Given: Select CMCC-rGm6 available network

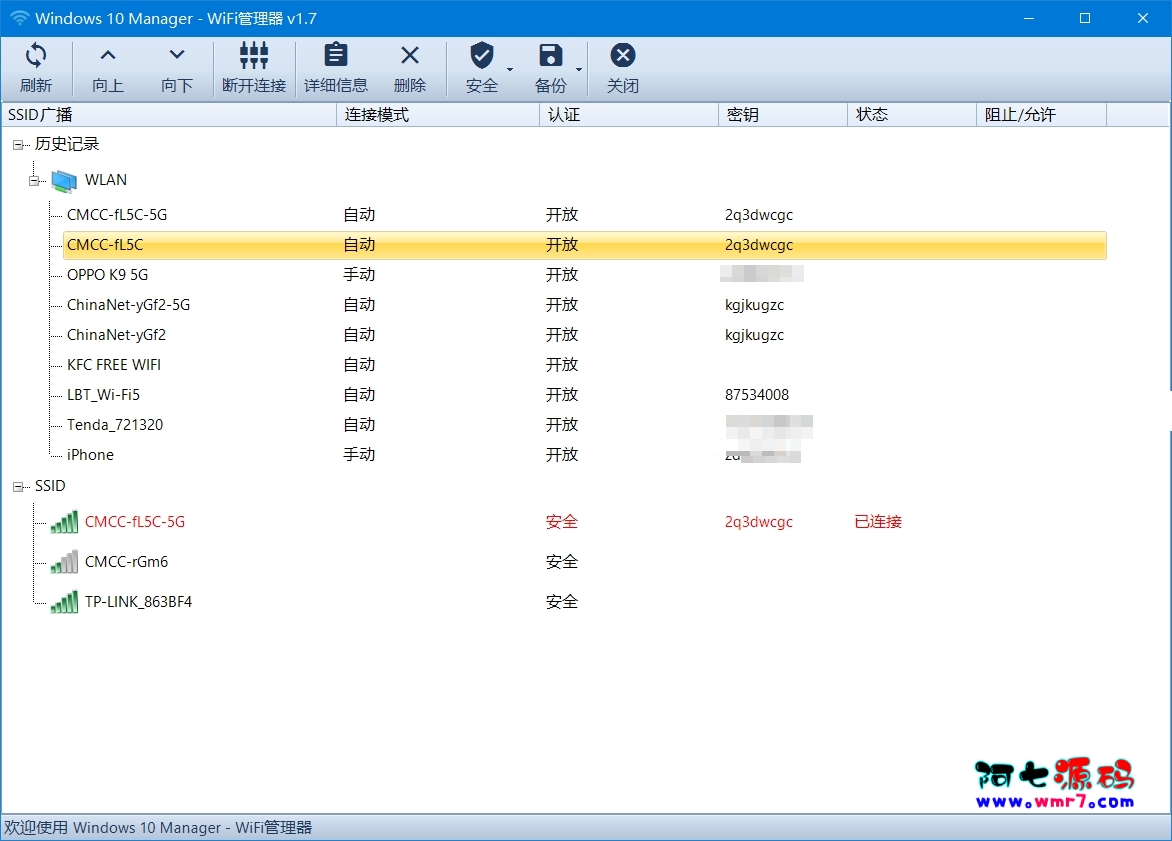Looking at the screenshot, I should coord(126,561).
